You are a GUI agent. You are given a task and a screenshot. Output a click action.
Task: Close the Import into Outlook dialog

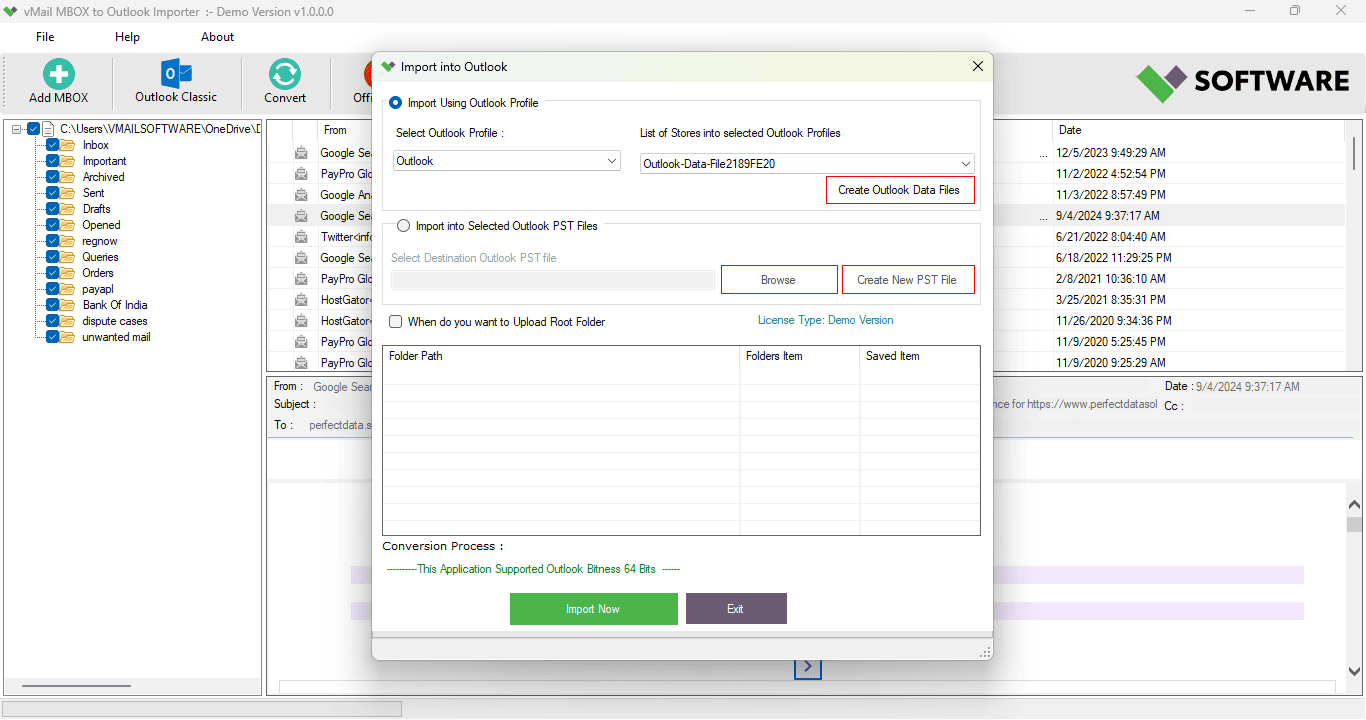click(x=977, y=67)
